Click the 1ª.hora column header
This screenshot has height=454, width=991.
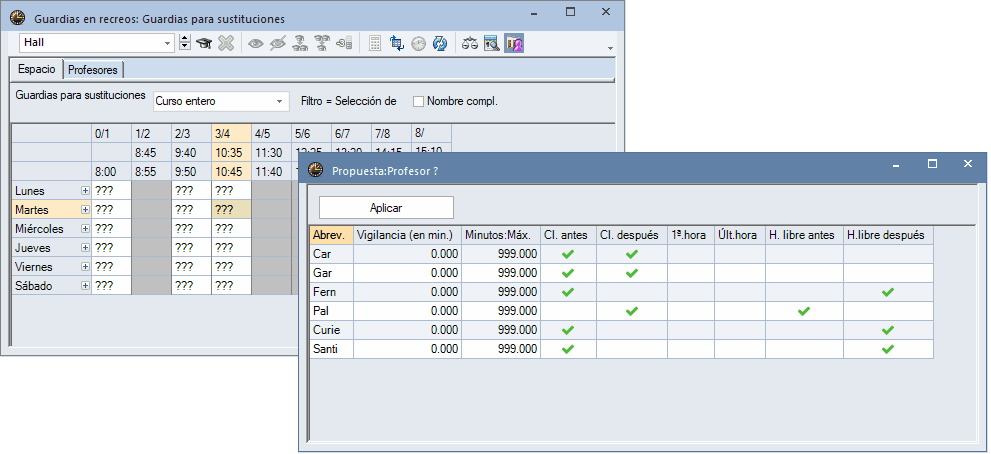click(x=691, y=235)
